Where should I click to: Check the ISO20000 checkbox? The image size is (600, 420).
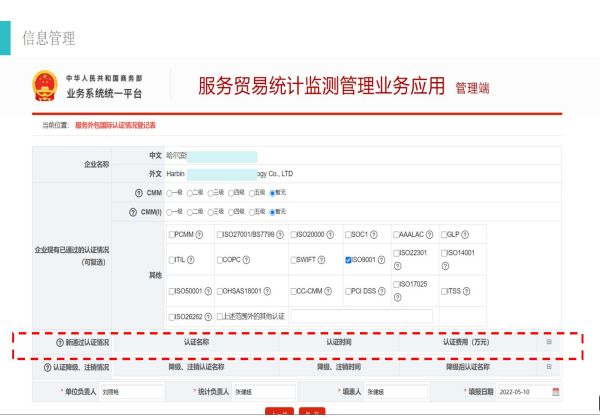point(294,234)
